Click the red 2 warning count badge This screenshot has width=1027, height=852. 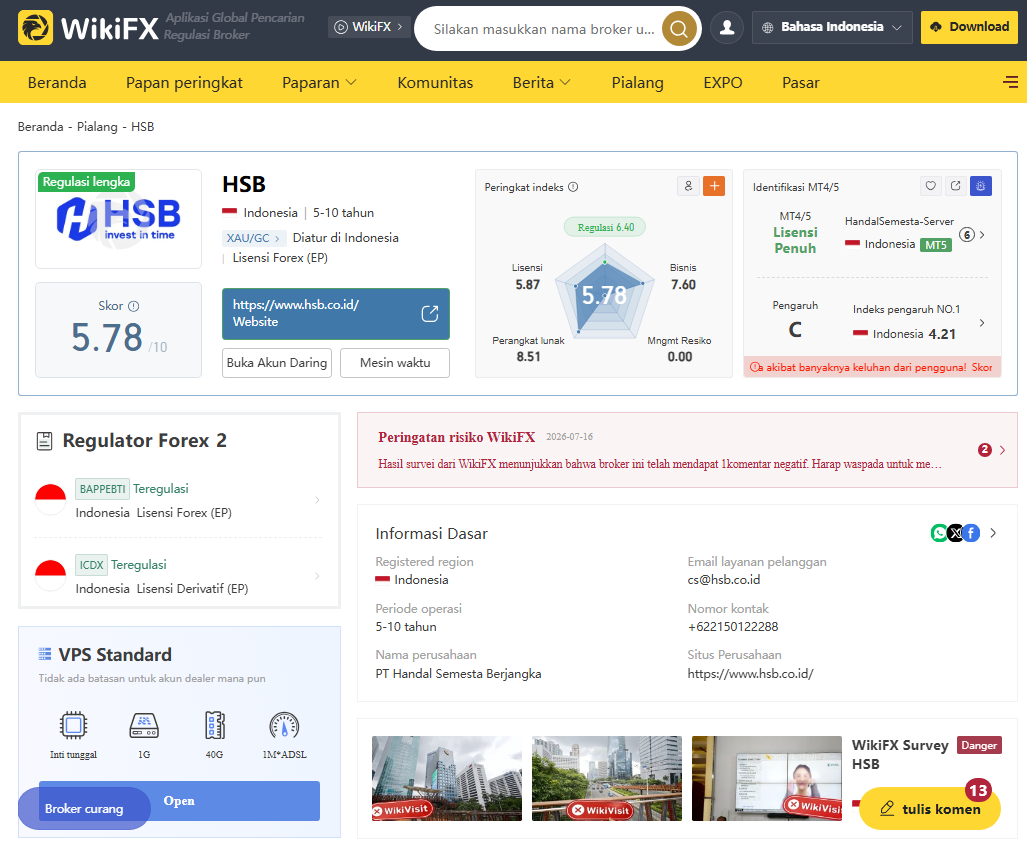(x=984, y=450)
